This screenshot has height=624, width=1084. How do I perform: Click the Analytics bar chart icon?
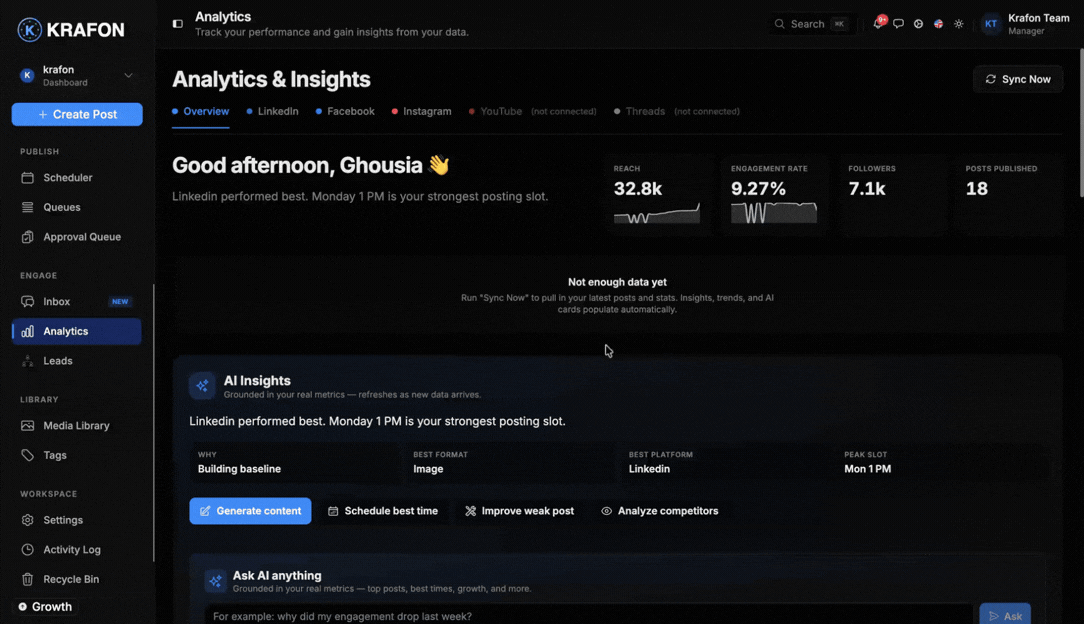[x=28, y=332]
